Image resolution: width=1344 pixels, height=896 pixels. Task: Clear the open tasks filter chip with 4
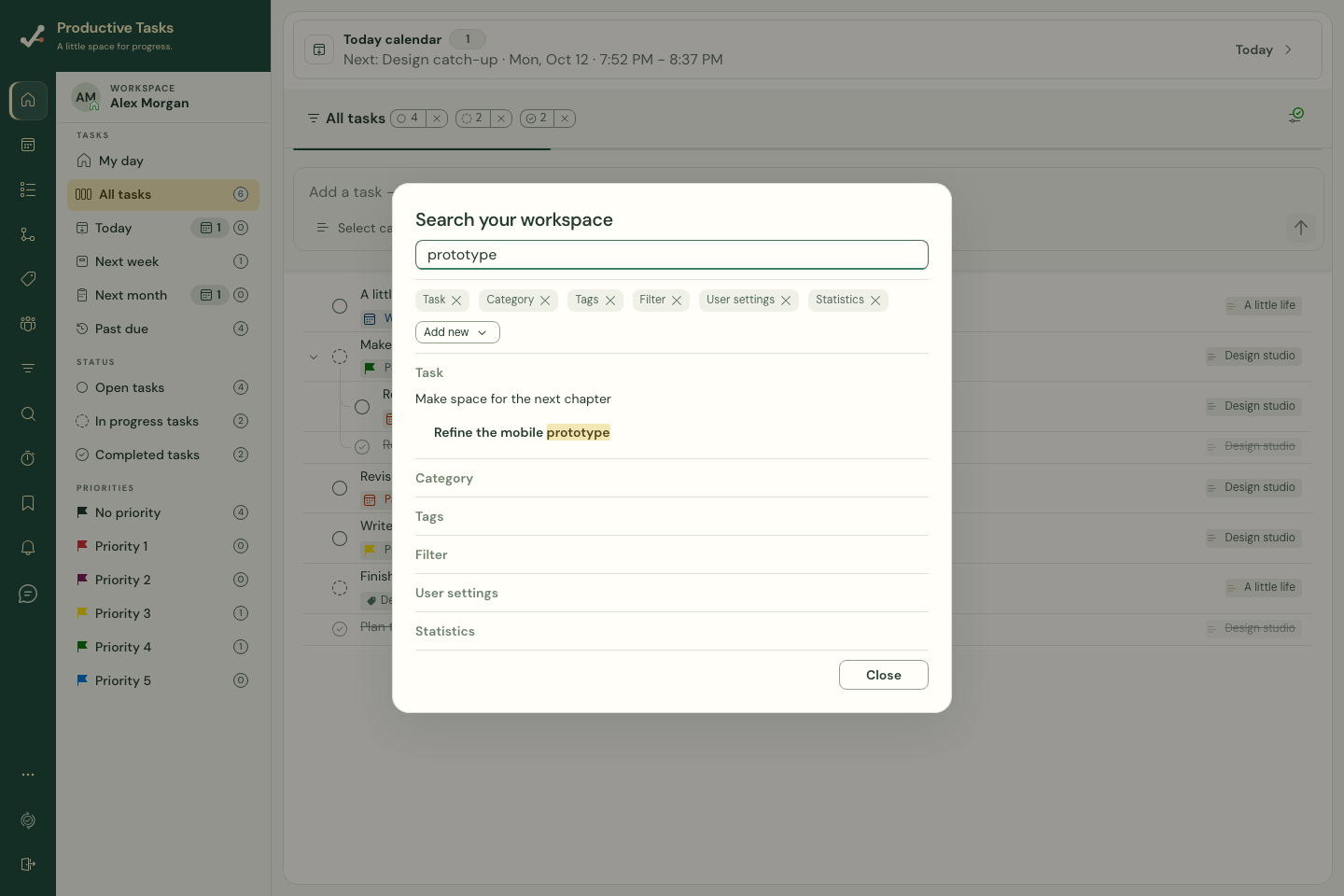pyautogui.click(x=437, y=119)
